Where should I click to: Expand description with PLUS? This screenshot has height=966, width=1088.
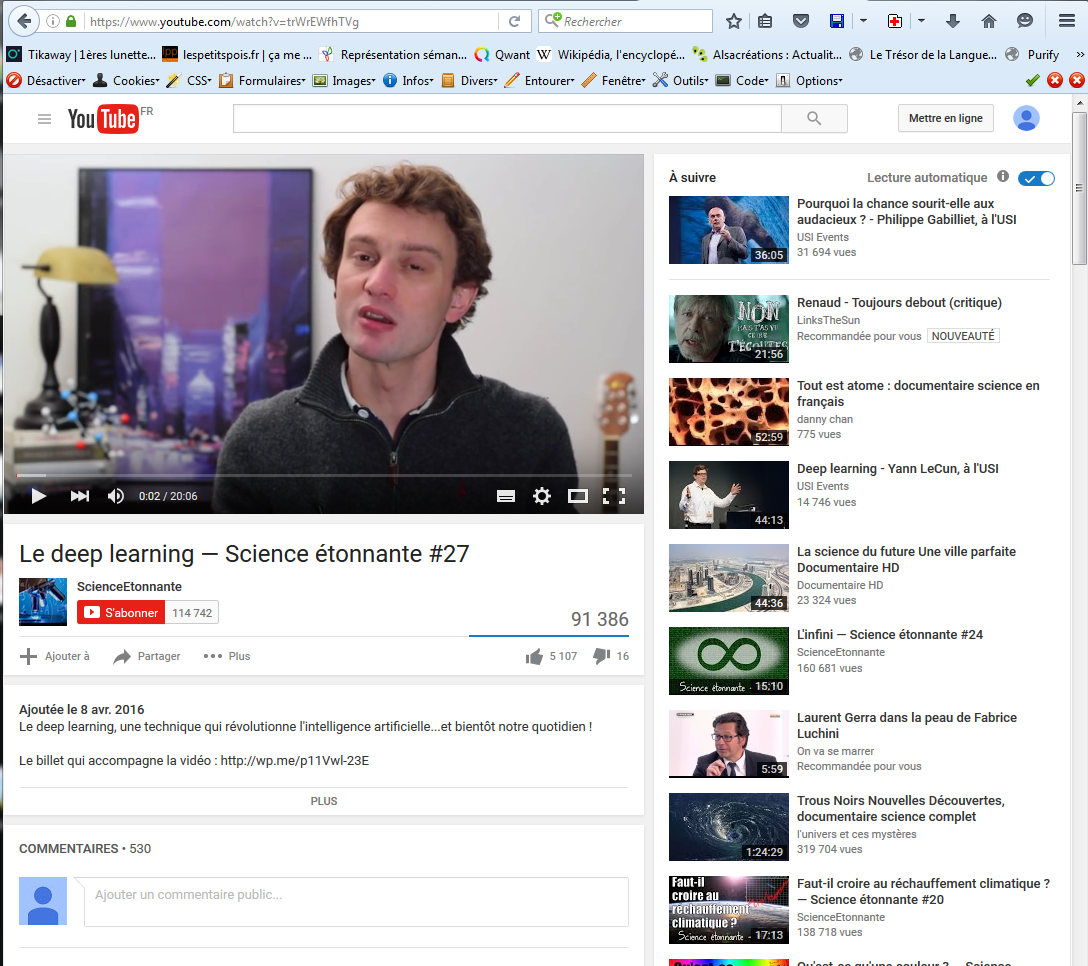pos(324,801)
